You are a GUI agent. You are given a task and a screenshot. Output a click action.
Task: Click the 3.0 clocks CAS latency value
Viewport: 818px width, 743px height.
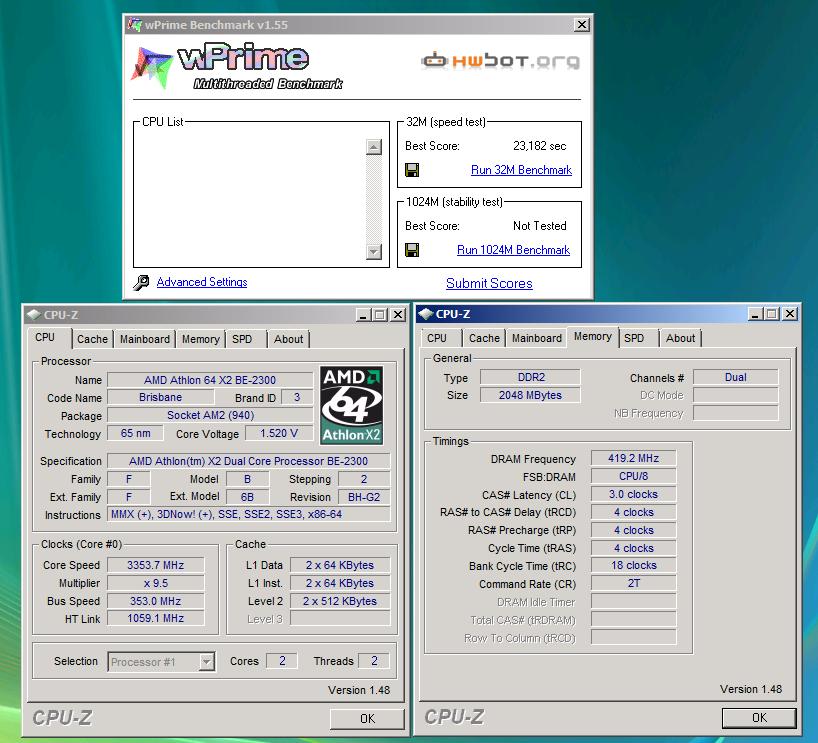633,495
